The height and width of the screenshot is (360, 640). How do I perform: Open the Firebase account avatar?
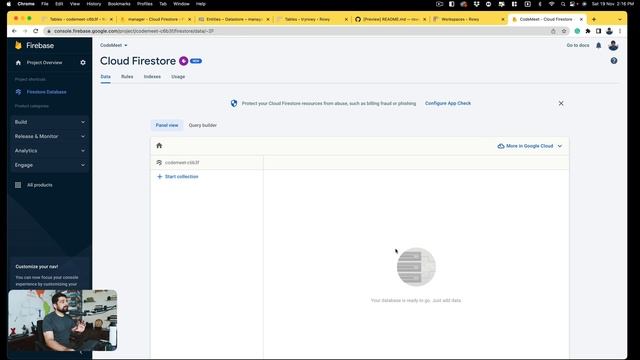click(x=613, y=45)
